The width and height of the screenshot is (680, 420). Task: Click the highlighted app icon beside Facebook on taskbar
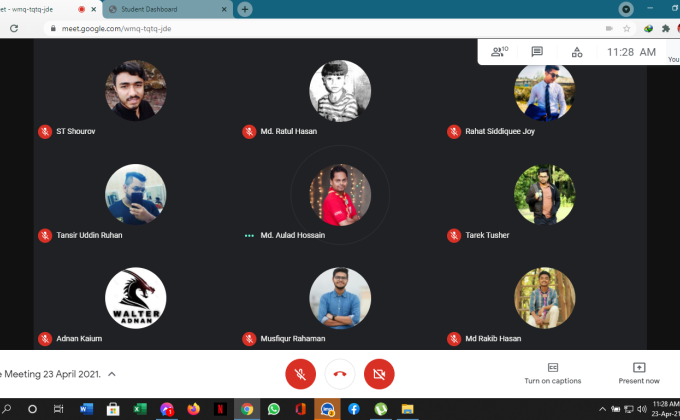(327, 409)
